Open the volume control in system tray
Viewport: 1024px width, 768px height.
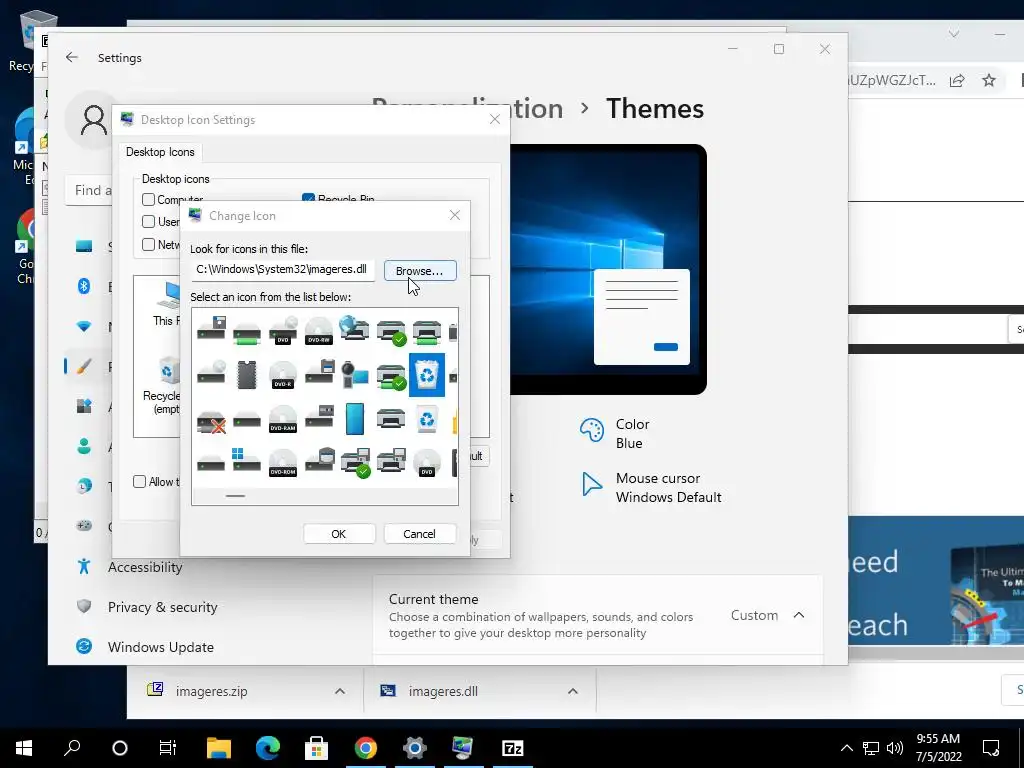point(895,748)
